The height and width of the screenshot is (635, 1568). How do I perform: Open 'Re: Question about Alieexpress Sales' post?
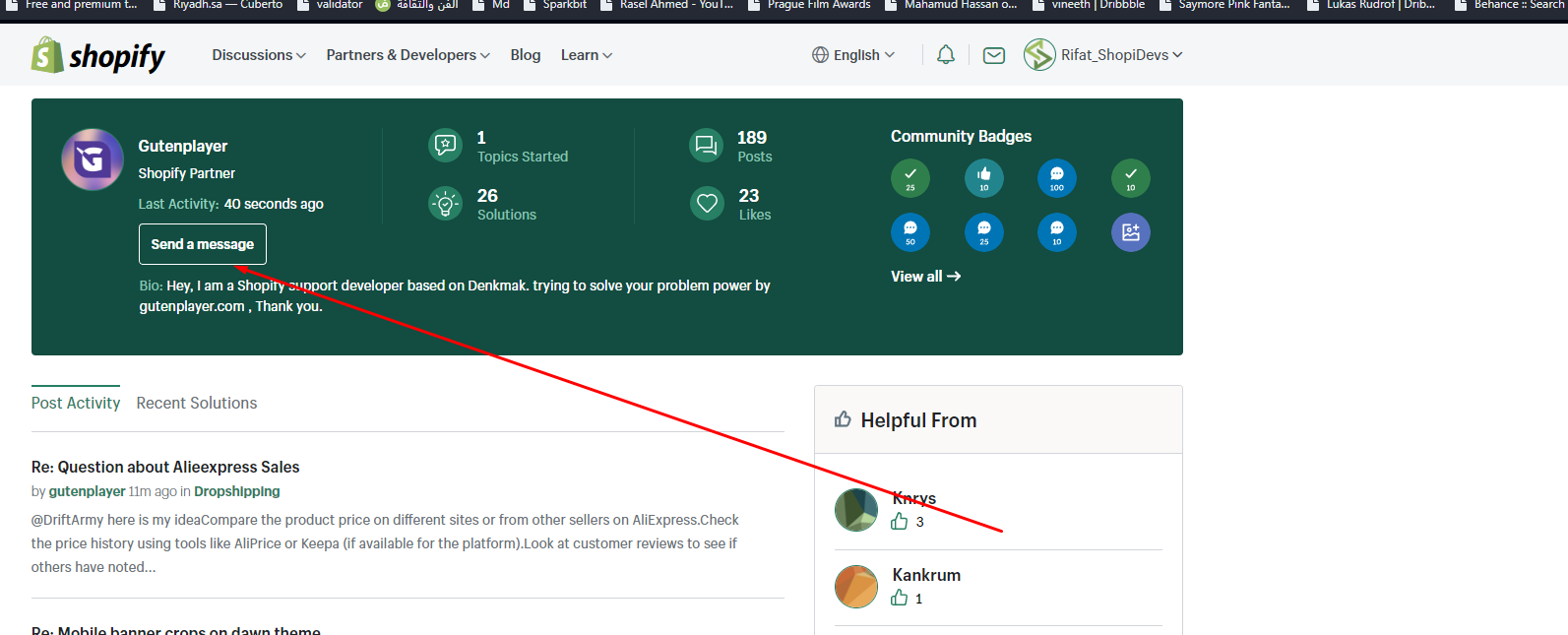[165, 467]
